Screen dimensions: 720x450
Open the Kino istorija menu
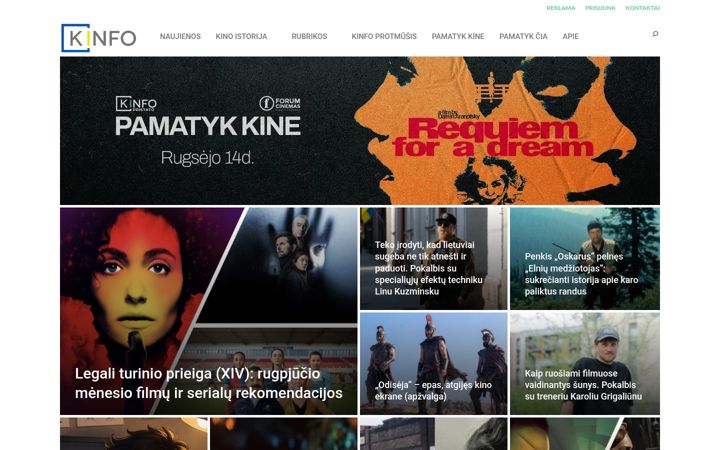(x=241, y=36)
